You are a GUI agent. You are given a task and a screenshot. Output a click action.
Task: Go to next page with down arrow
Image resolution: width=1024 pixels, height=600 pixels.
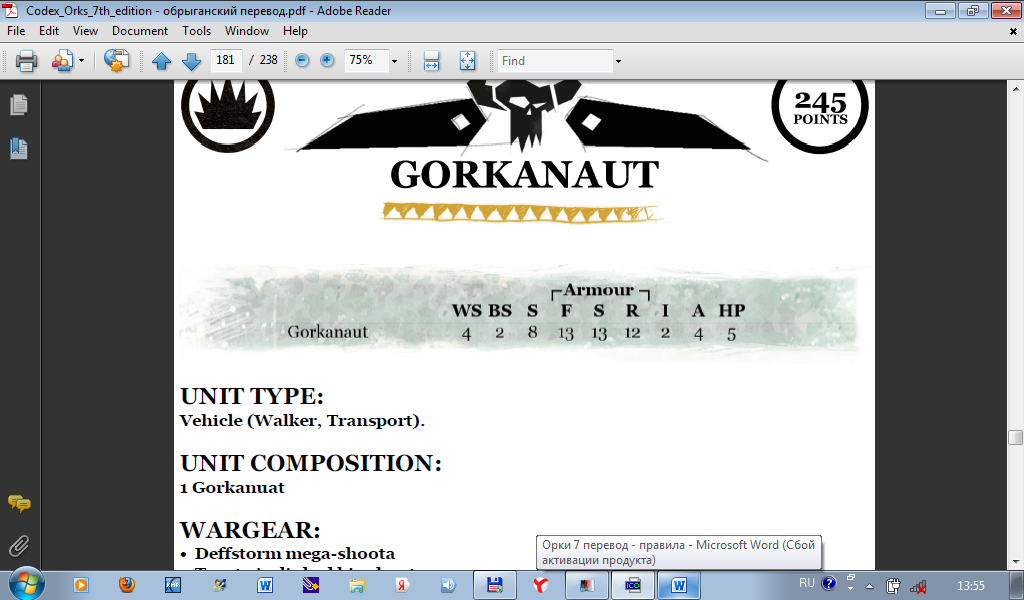pos(191,61)
